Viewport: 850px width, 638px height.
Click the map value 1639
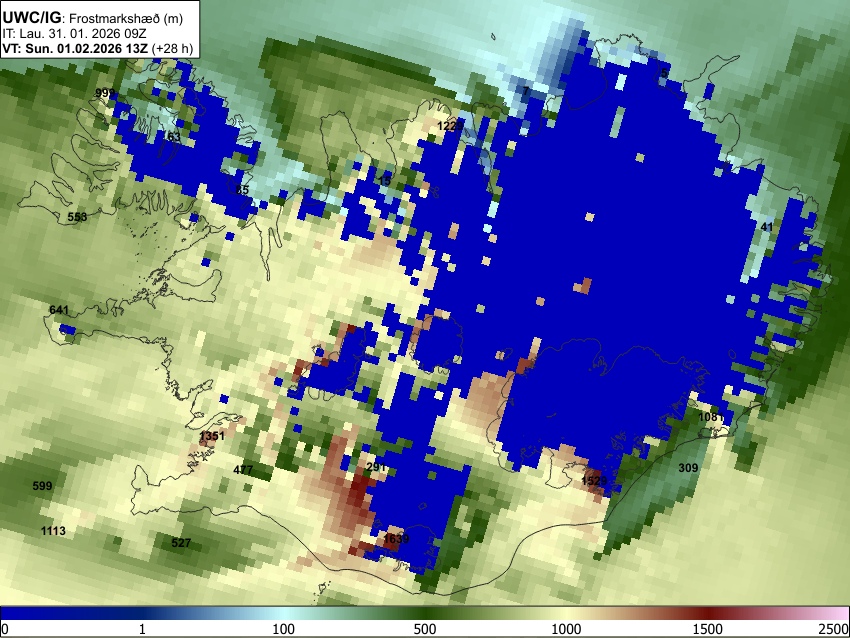coord(396,538)
